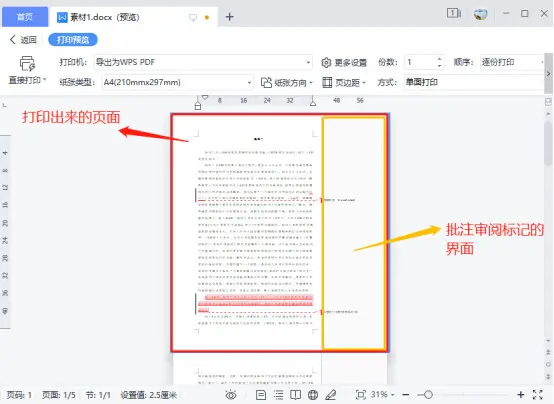The height and width of the screenshot is (404, 554).
Task: Enter full screen mode icon
Action: pyautogui.click(x=538, y=394)
